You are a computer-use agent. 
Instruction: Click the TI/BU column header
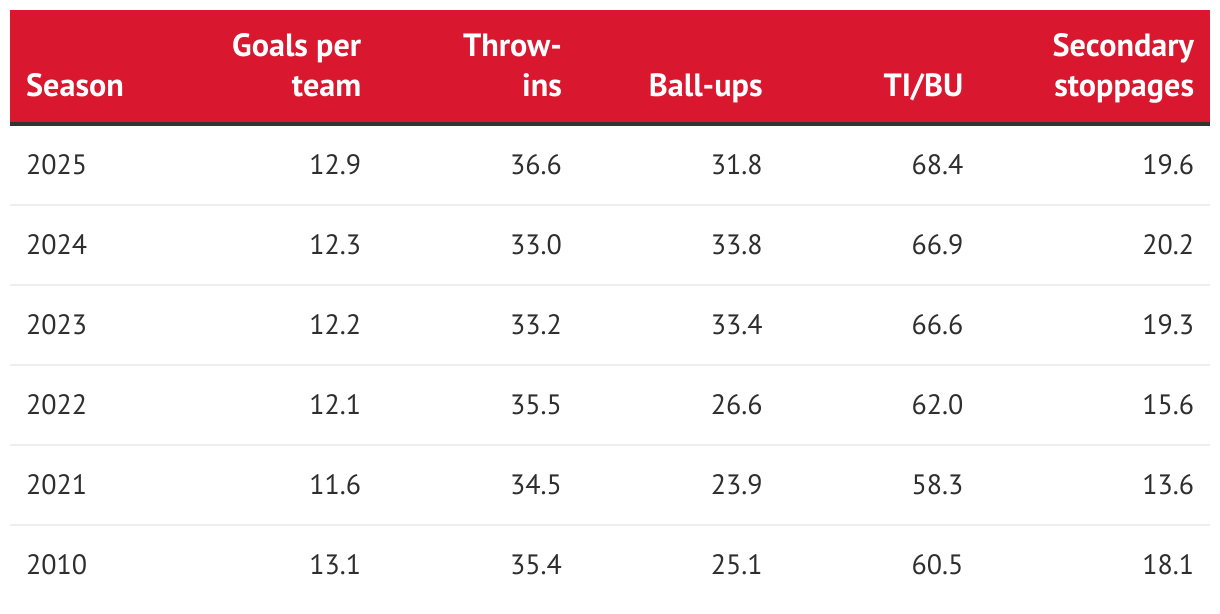click(x=923, y=86)
